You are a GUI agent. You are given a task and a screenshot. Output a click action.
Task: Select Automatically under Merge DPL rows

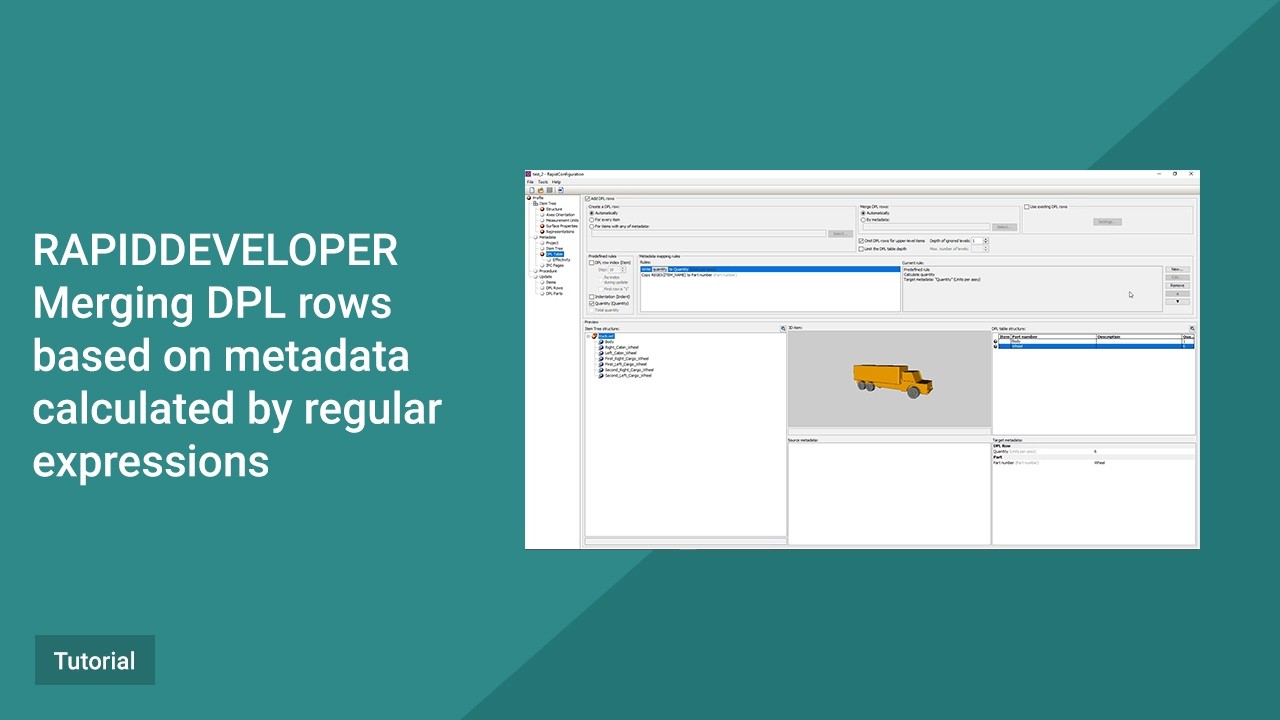click(863, 213)
